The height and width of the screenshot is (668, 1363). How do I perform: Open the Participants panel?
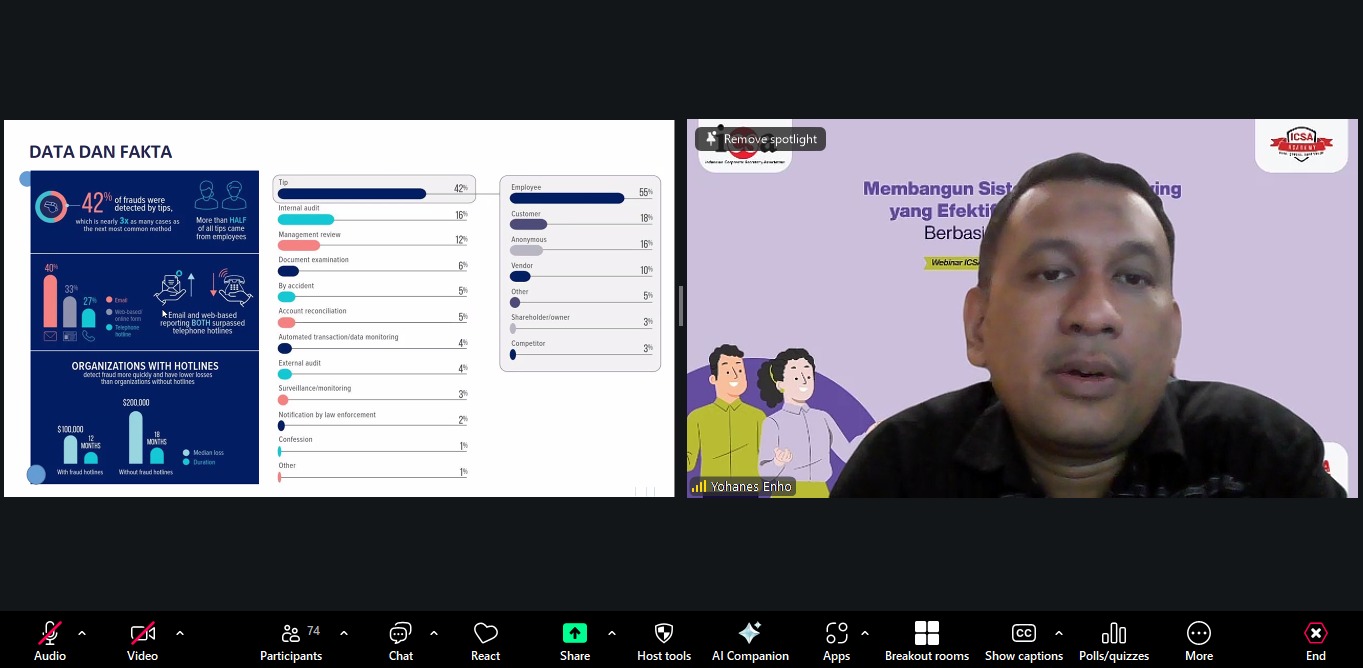(290, 640)
